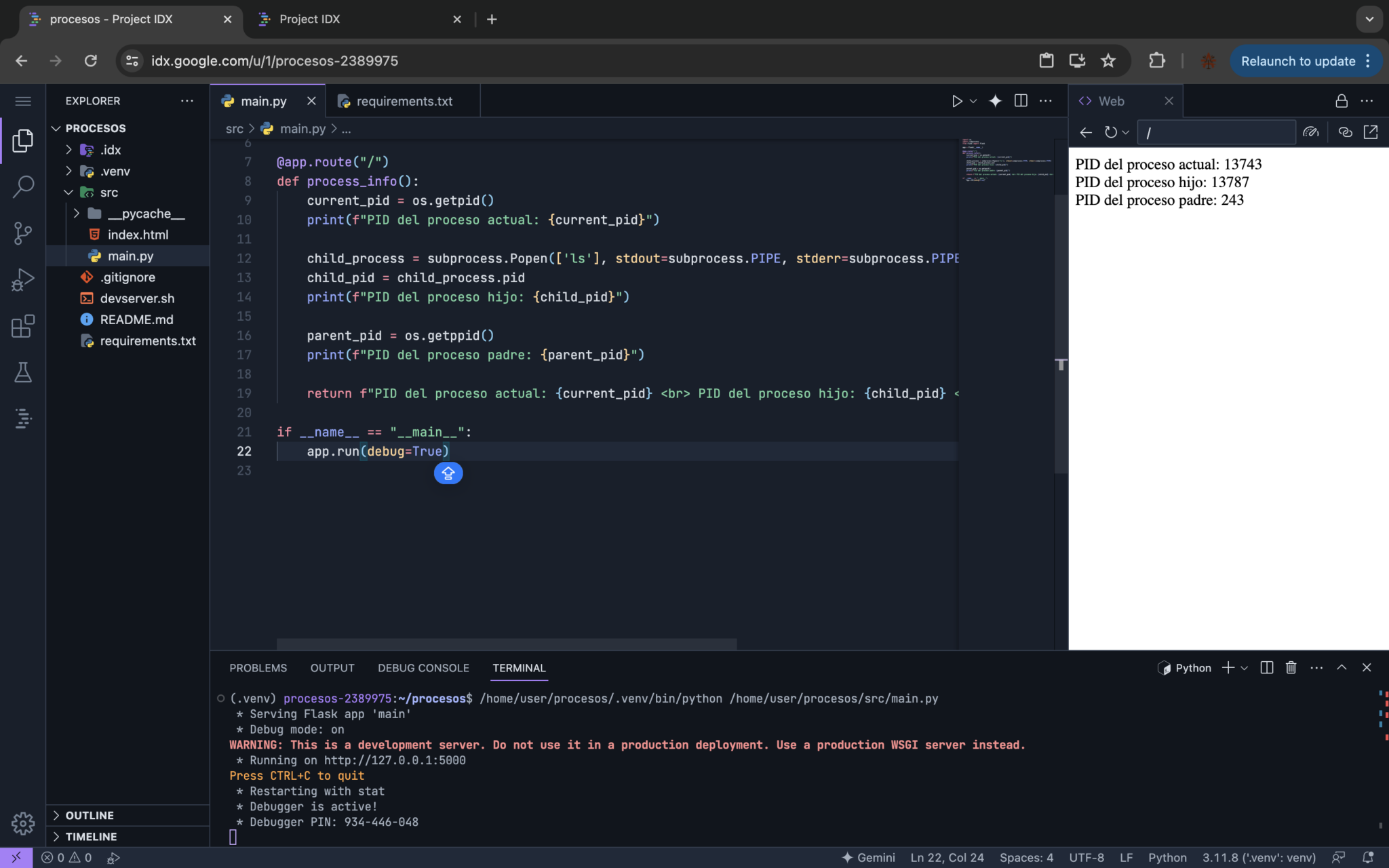Open Gemini with the sparkle icon
Screen dimensions: 1389x868
pos(994,100)
